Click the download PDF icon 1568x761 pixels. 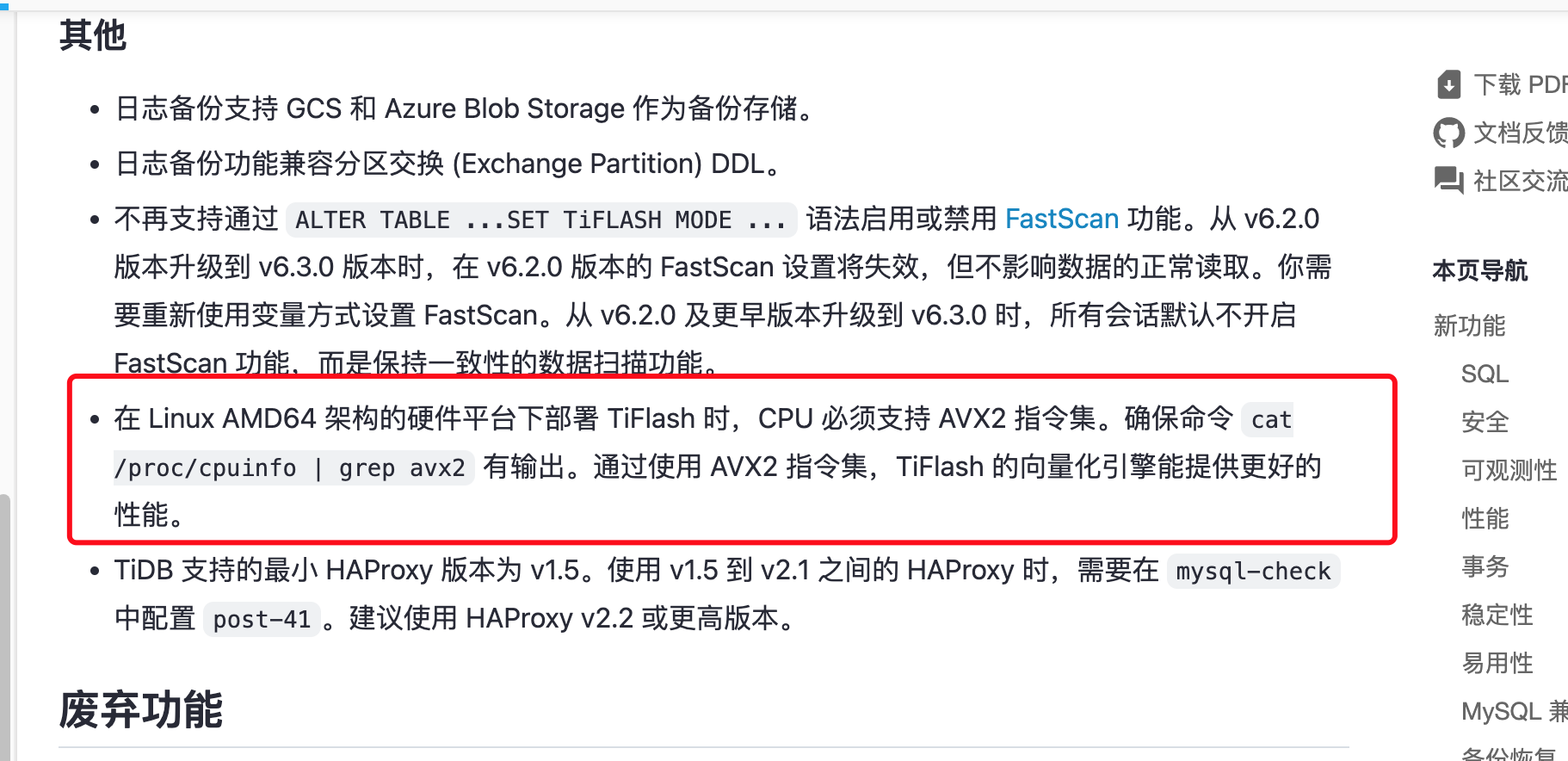[x=1449, y=84]
